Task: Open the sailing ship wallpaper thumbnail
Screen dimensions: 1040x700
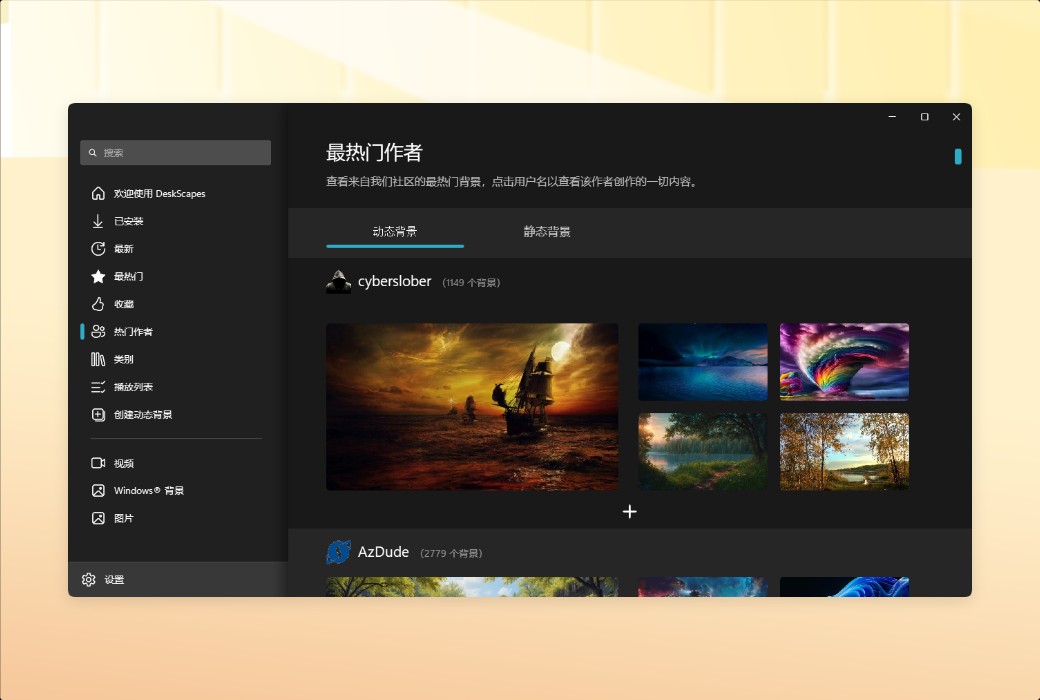Action: (x=471, y=406)
